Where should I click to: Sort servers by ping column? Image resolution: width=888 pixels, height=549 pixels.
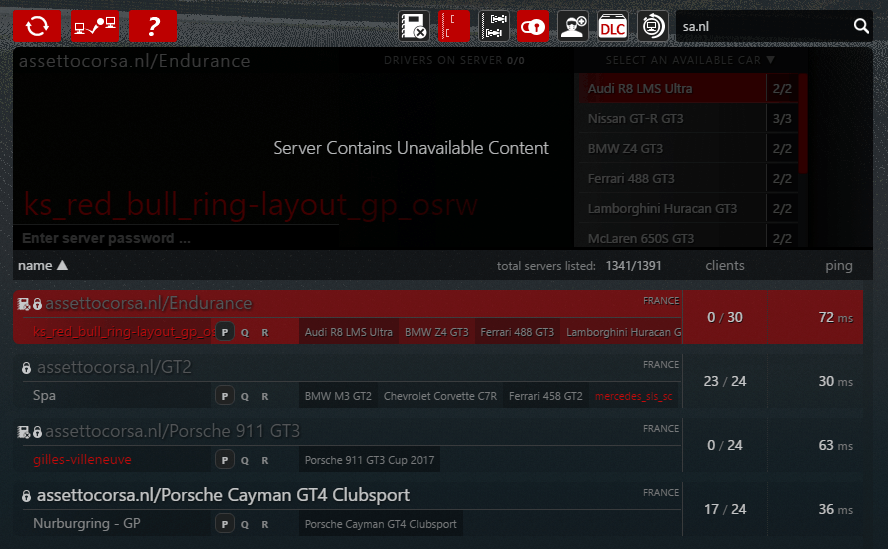point(839,266)
